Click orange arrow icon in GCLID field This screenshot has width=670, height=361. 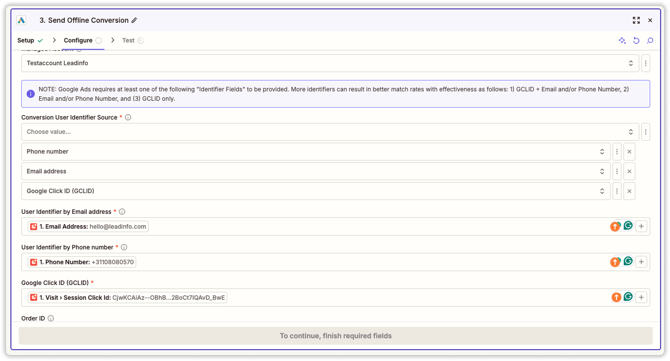(616, 297)
